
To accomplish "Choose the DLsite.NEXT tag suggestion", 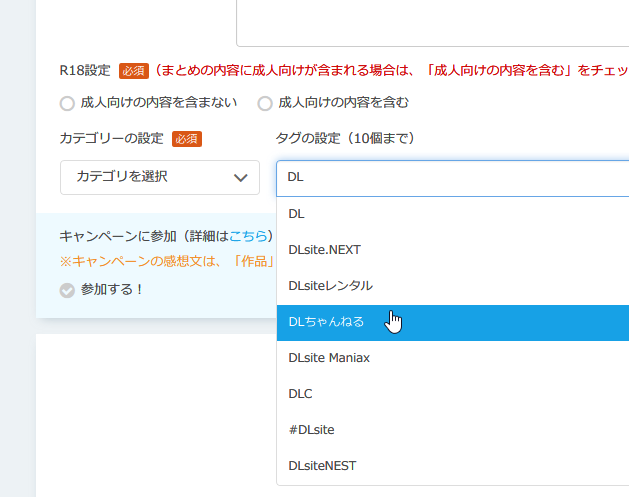I will (x=452, y=250).
